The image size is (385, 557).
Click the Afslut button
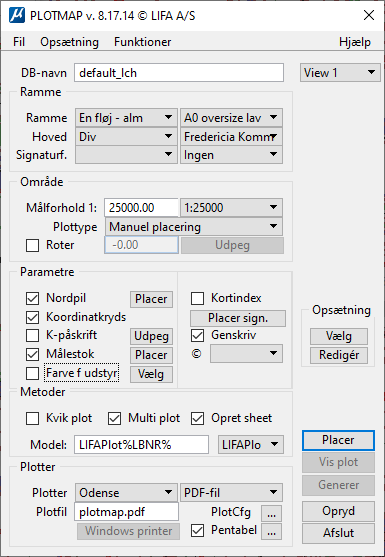338,533
